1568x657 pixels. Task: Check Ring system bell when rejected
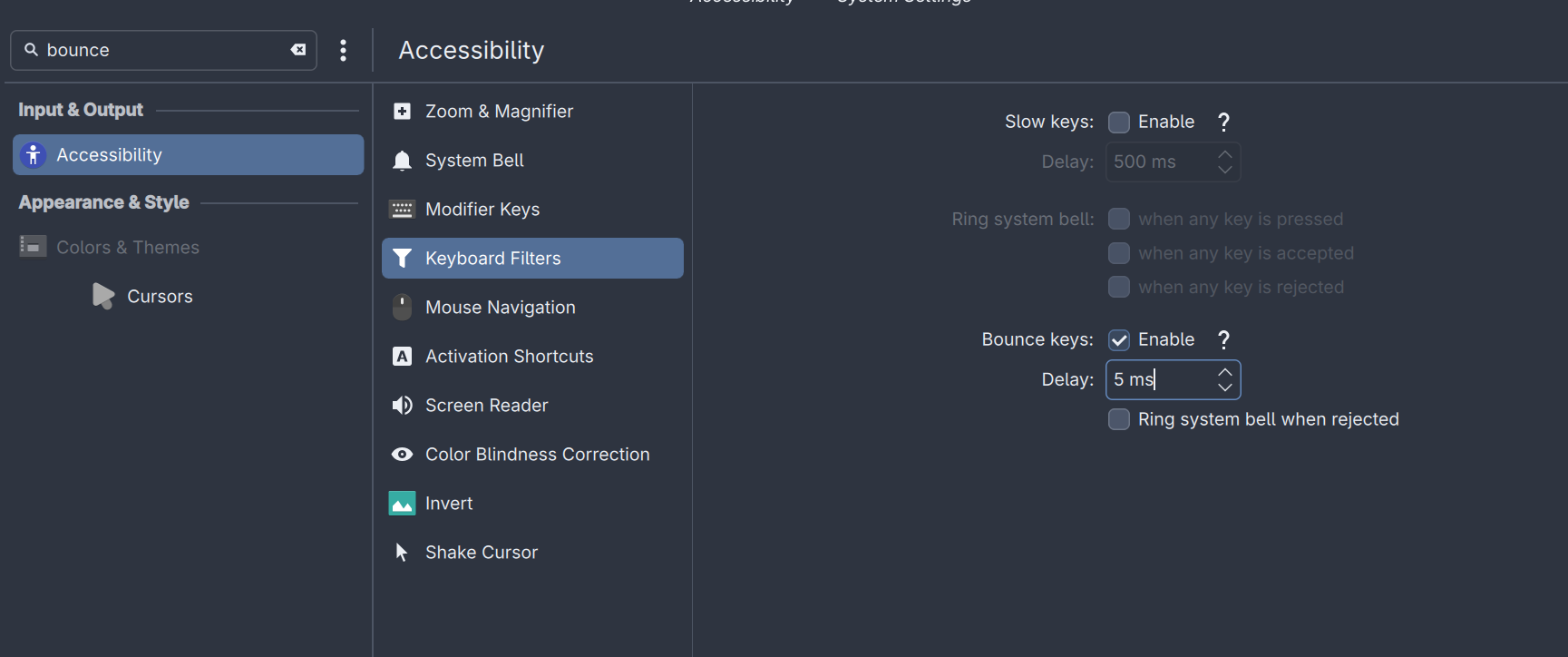(1119, 419)
